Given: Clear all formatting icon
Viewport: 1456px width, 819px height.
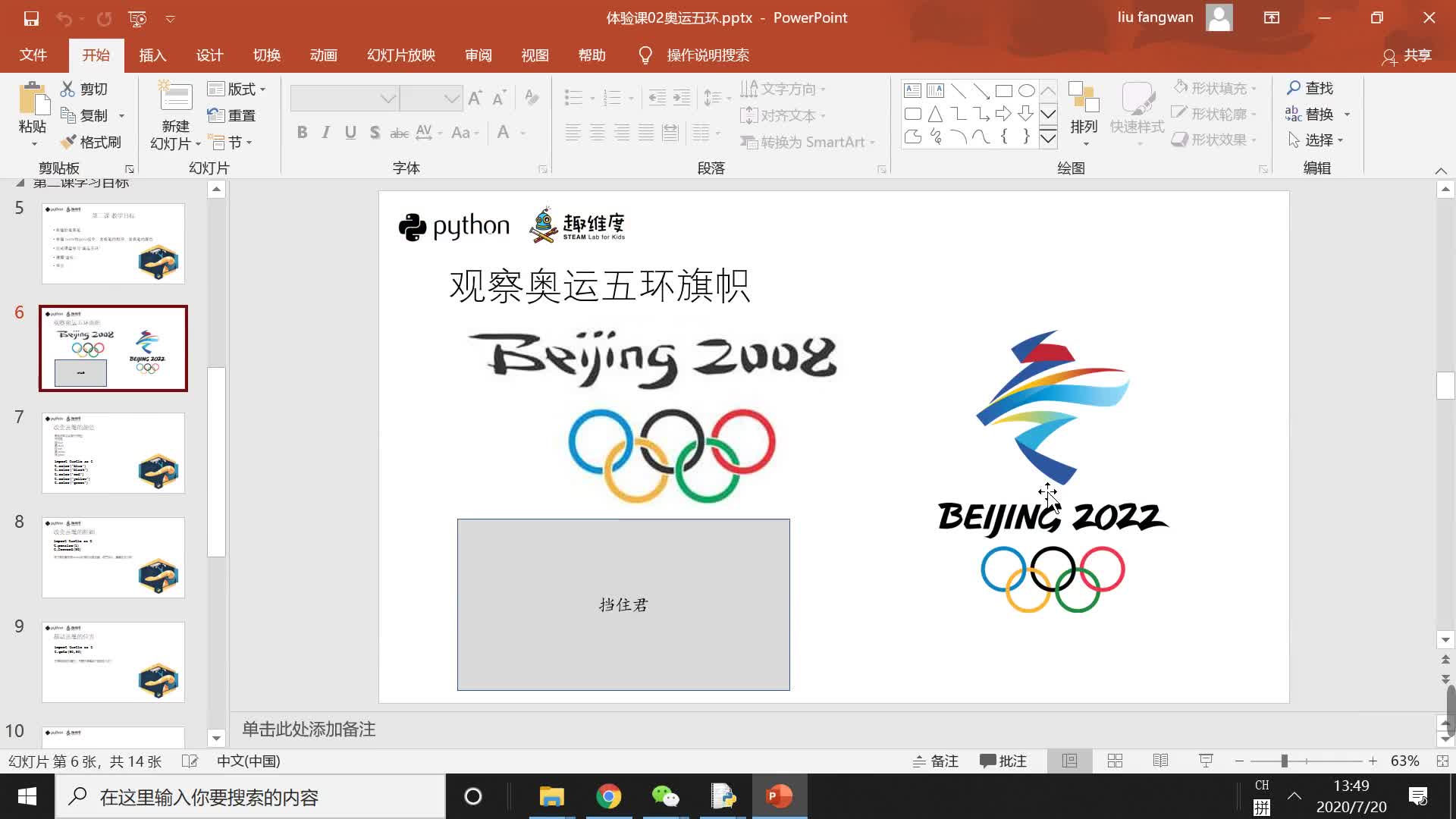Looking at the screenshot, I should [x=532, y=98].
